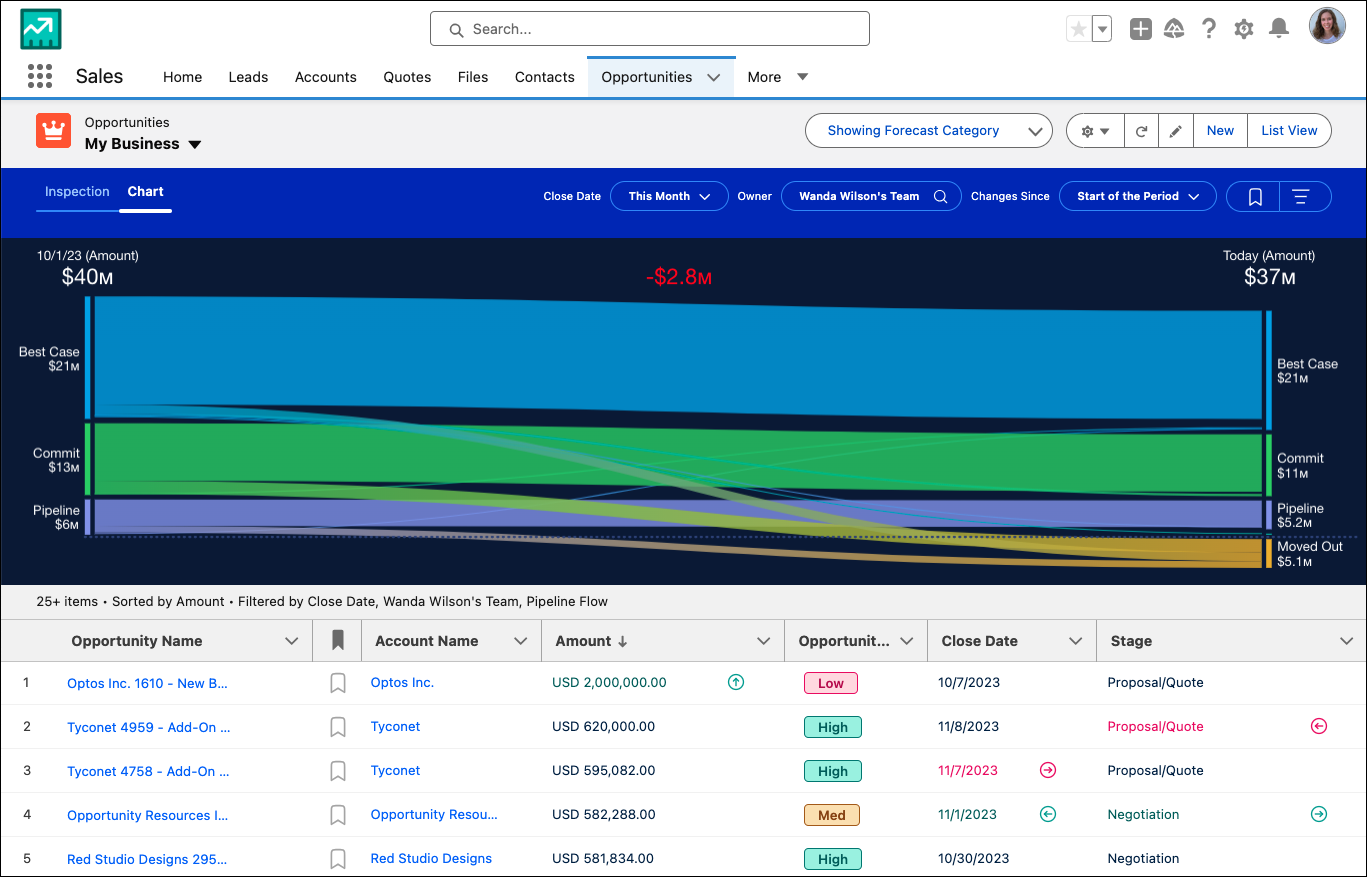Switch to the Inspection tab
Image resolution: width=1367 pixels, height=877 pixels.
point(77,192)
